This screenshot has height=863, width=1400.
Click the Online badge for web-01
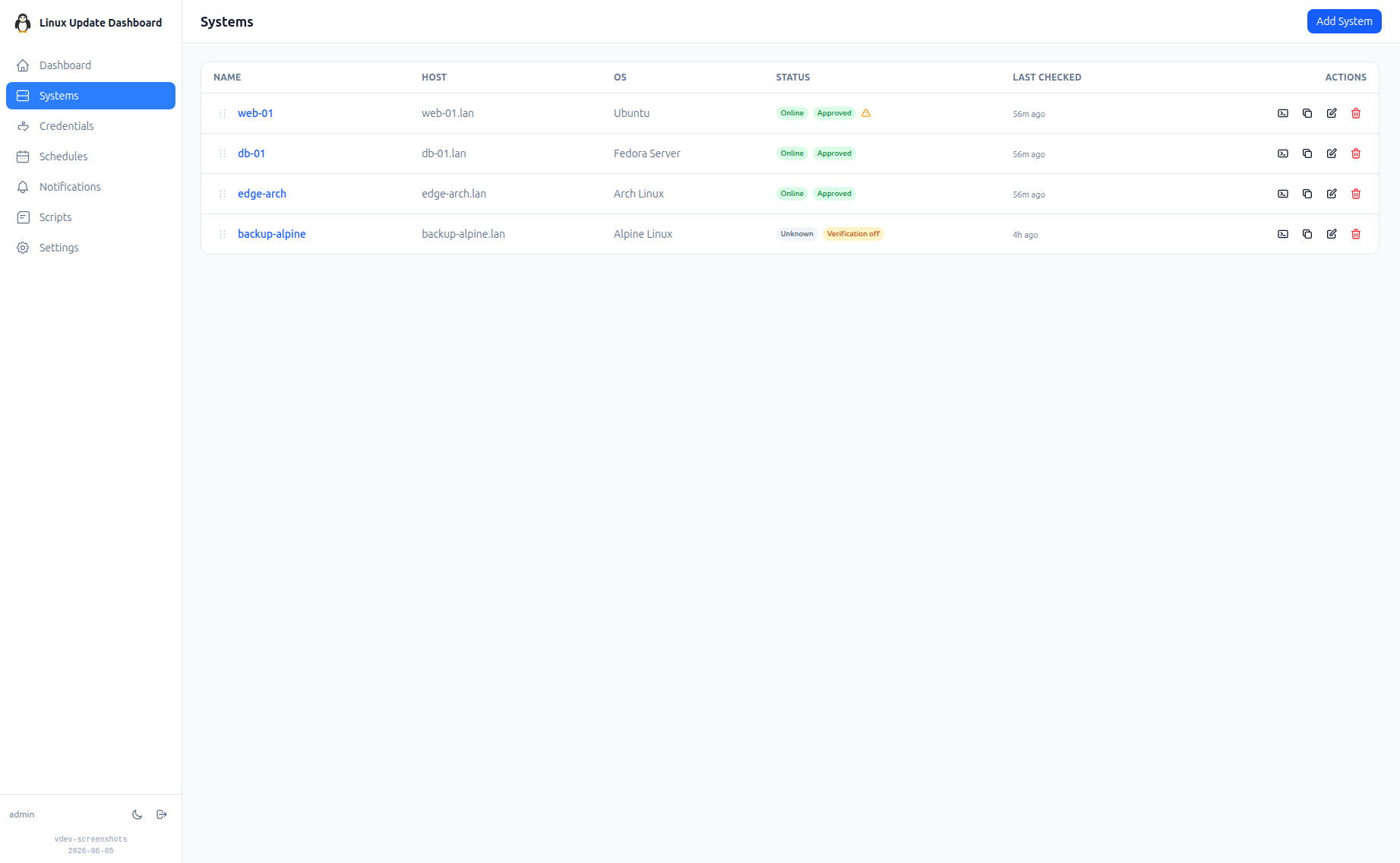(x=792, y=113)
